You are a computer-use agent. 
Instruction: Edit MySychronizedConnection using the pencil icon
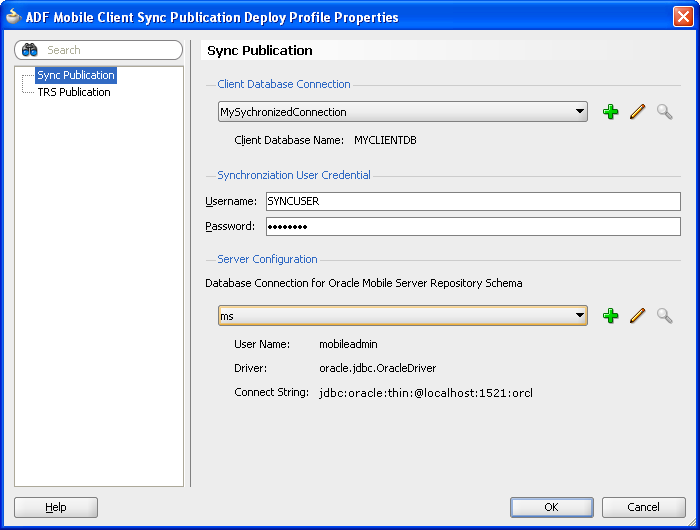638,112
